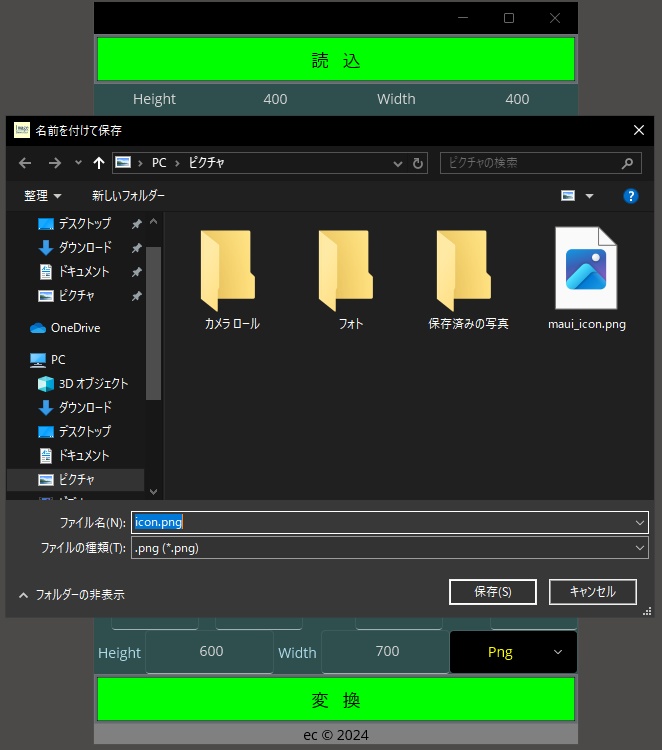Click the save dialog title icon

22,130
